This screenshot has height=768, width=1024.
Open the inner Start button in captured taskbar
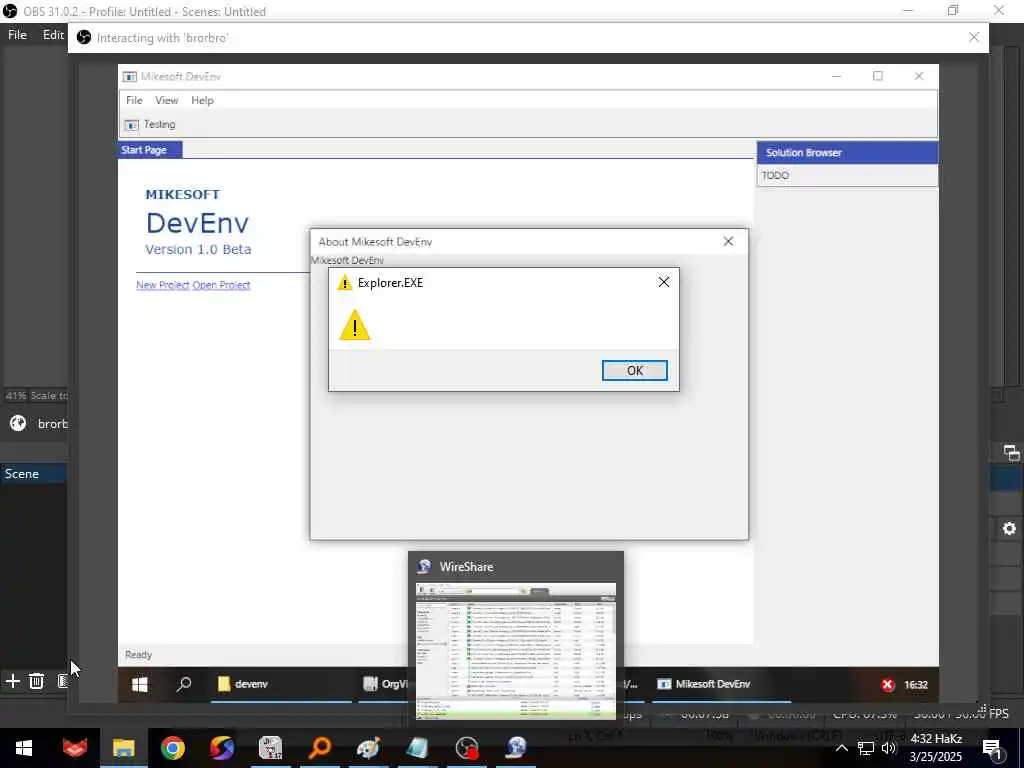click(x=140, y=684)
